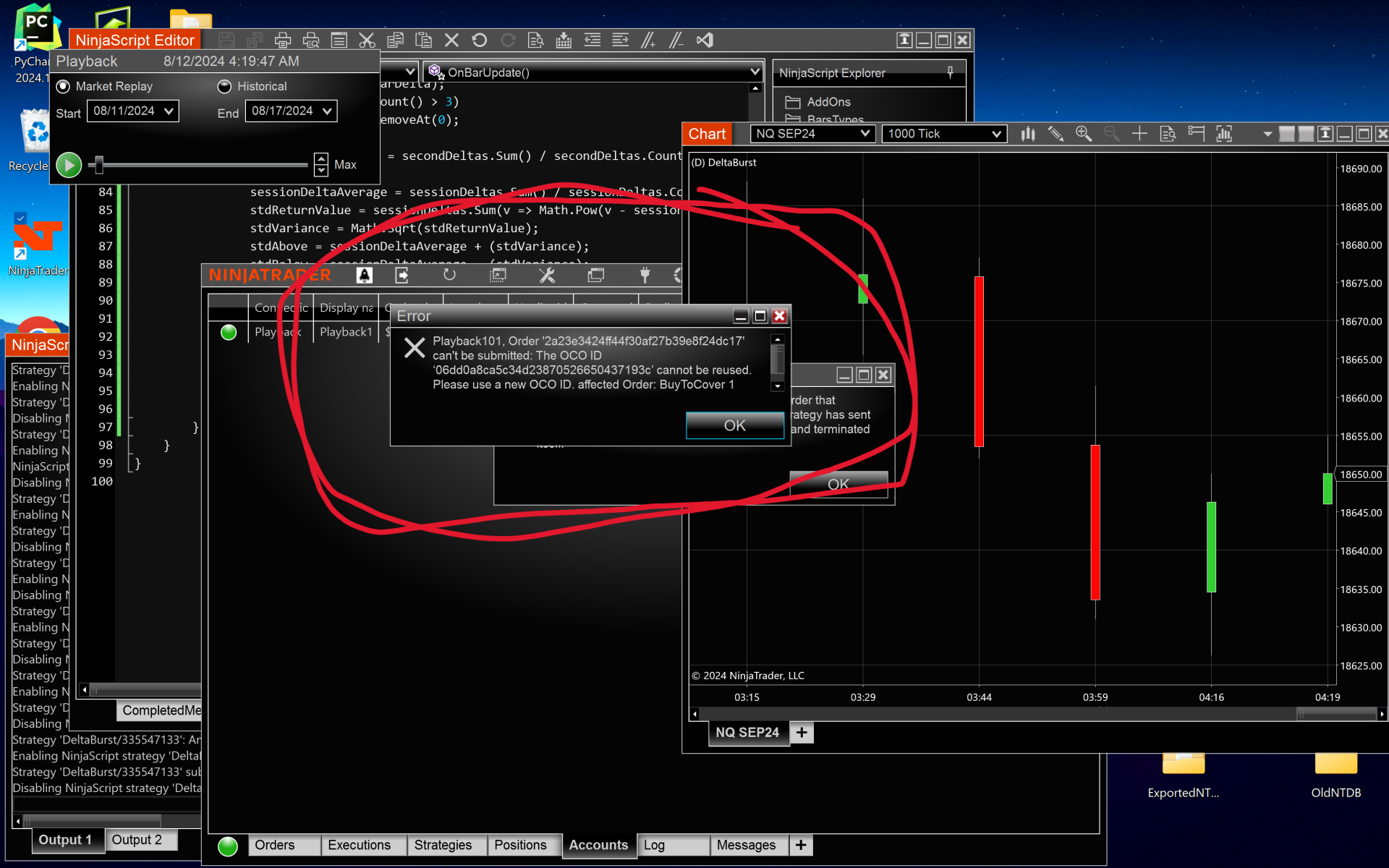Switch to the Output 2 tab
This screenshot has width=1389, height=868.
[x=137, y=840]
